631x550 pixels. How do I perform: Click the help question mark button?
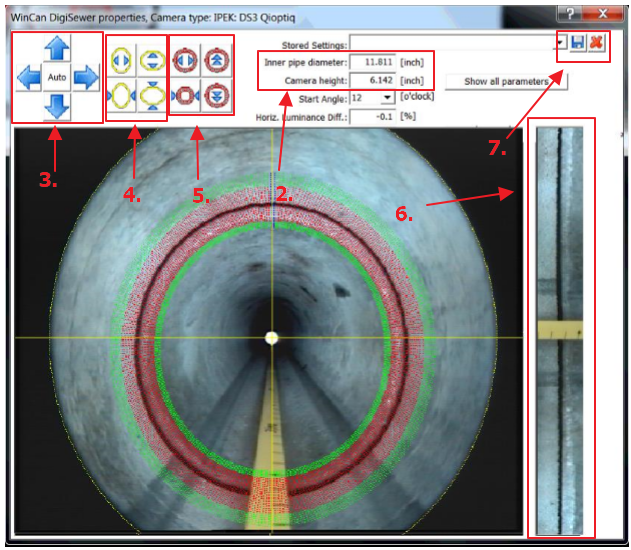pyautogui.click(x=571, y=13)
